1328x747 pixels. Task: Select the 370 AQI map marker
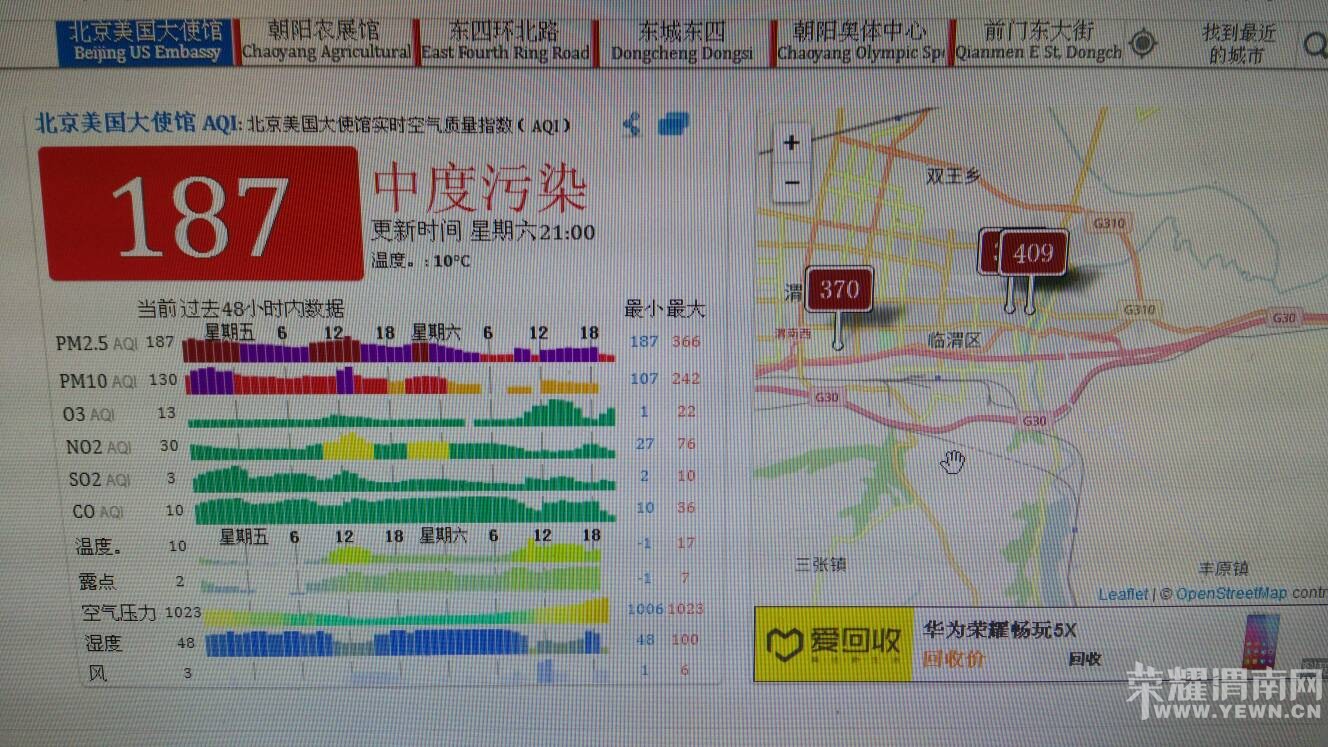click(839, 290)
